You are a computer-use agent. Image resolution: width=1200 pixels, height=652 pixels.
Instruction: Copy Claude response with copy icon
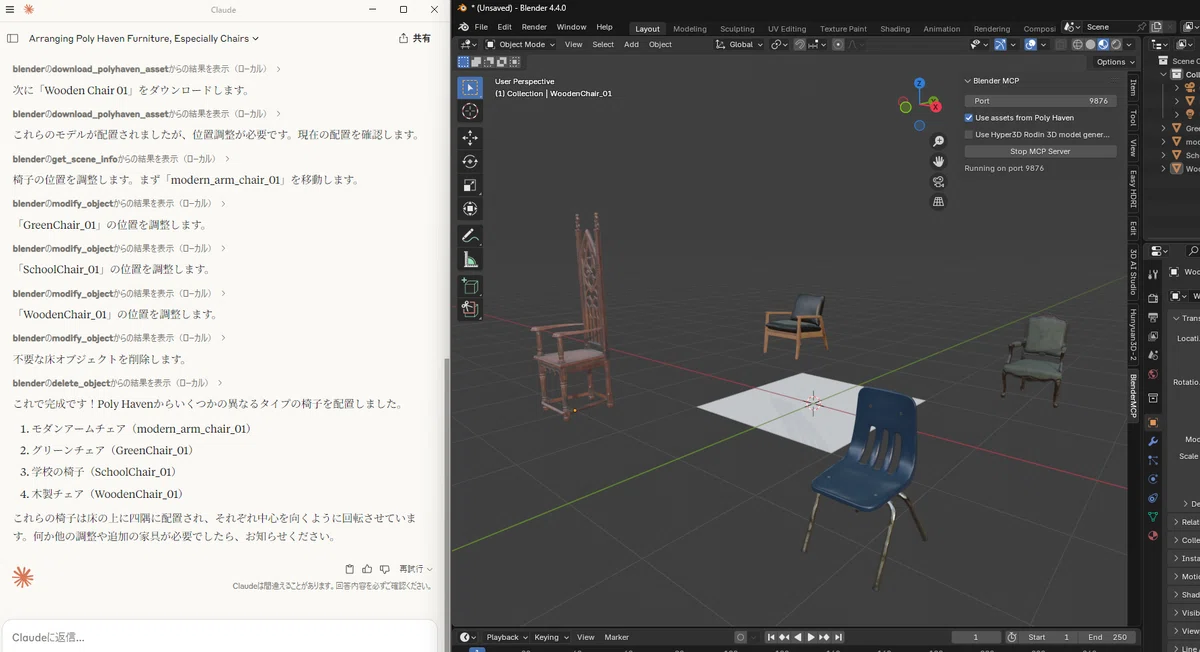point(350,569)
